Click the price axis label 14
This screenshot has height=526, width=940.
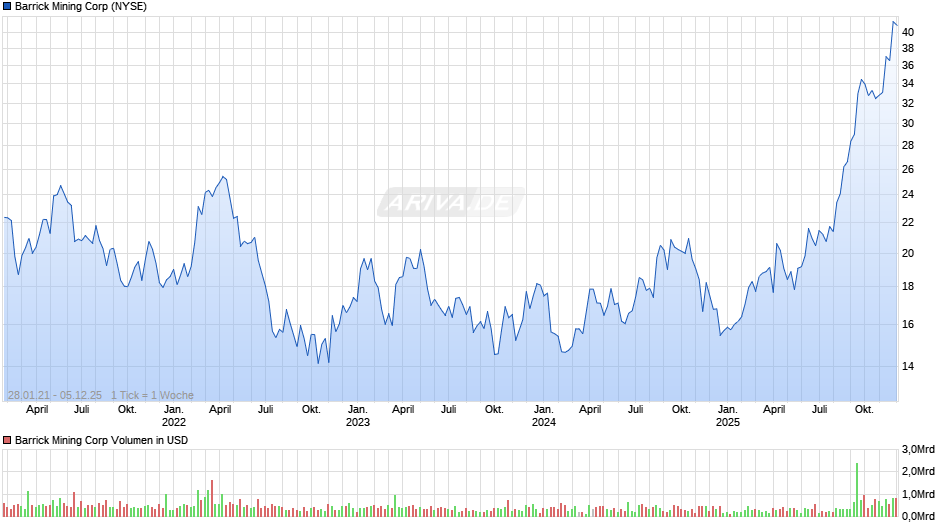(x=908, y=366)
